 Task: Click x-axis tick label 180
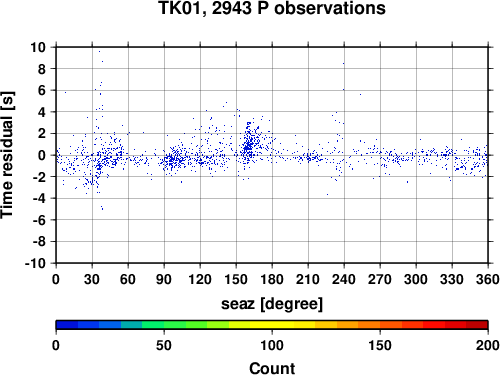click(272, 279)
